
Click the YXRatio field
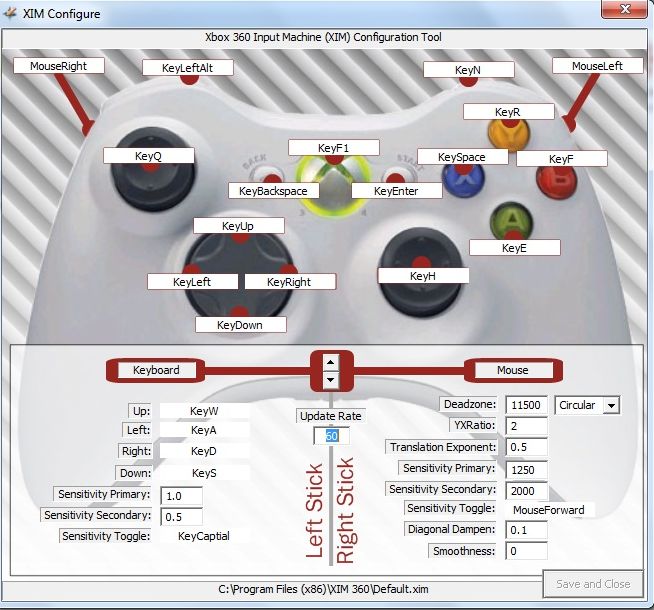526,426
